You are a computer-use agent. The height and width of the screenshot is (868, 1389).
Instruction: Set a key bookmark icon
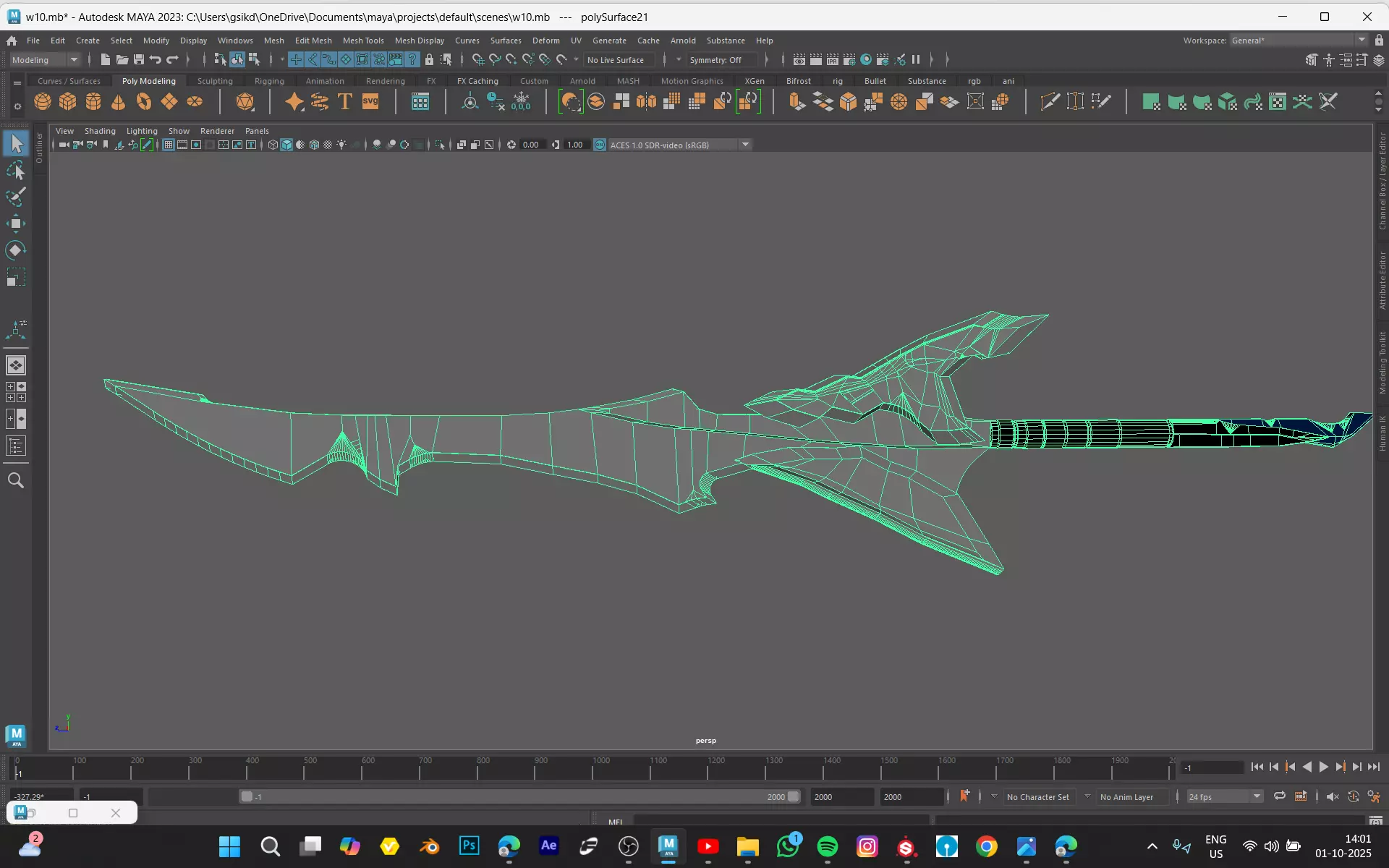pyautogui.click(x=964, y=796)
